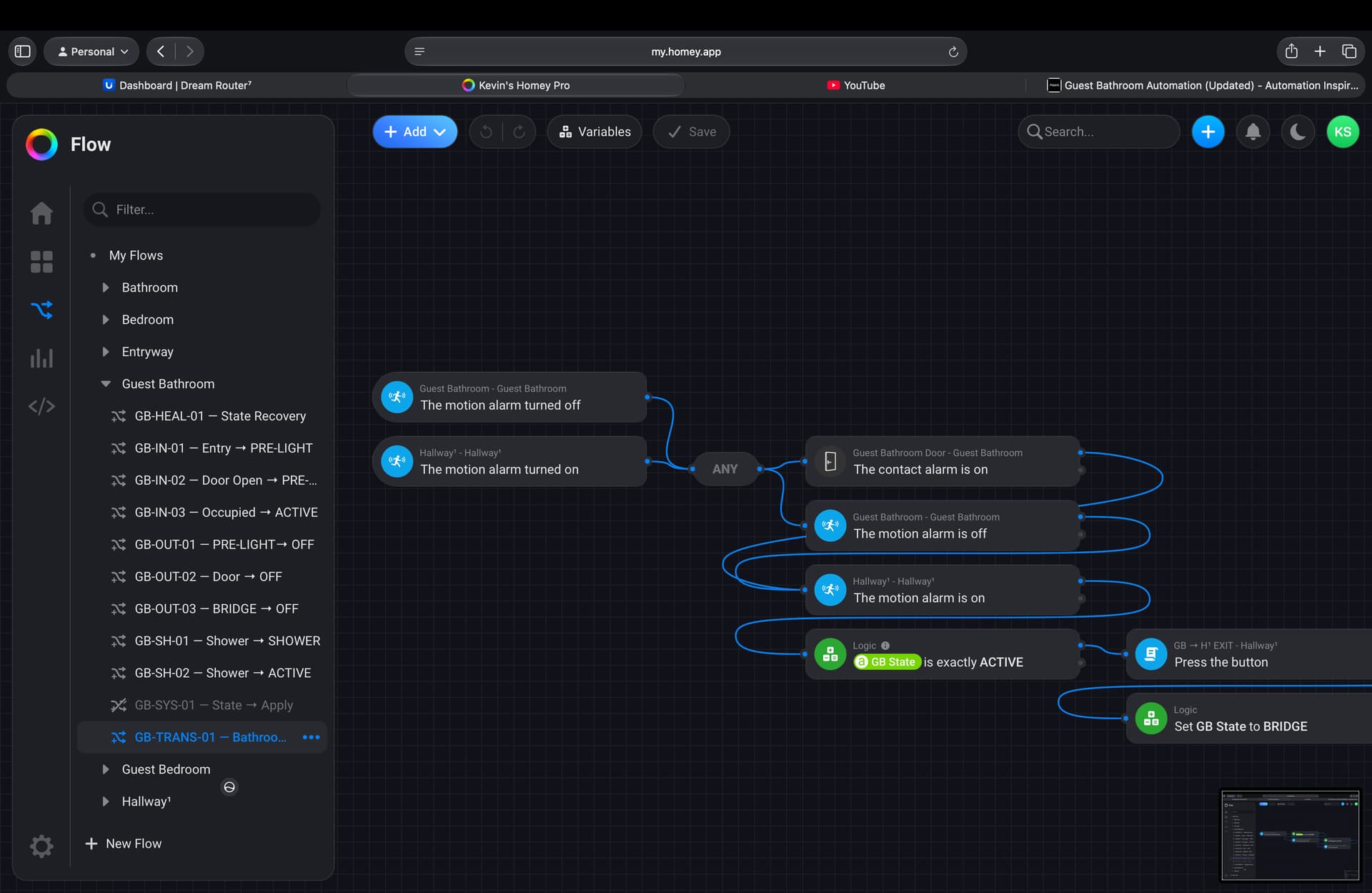Open the Devices grid icon
This screenshot has width=1372, height=893.
click(41, 262)
